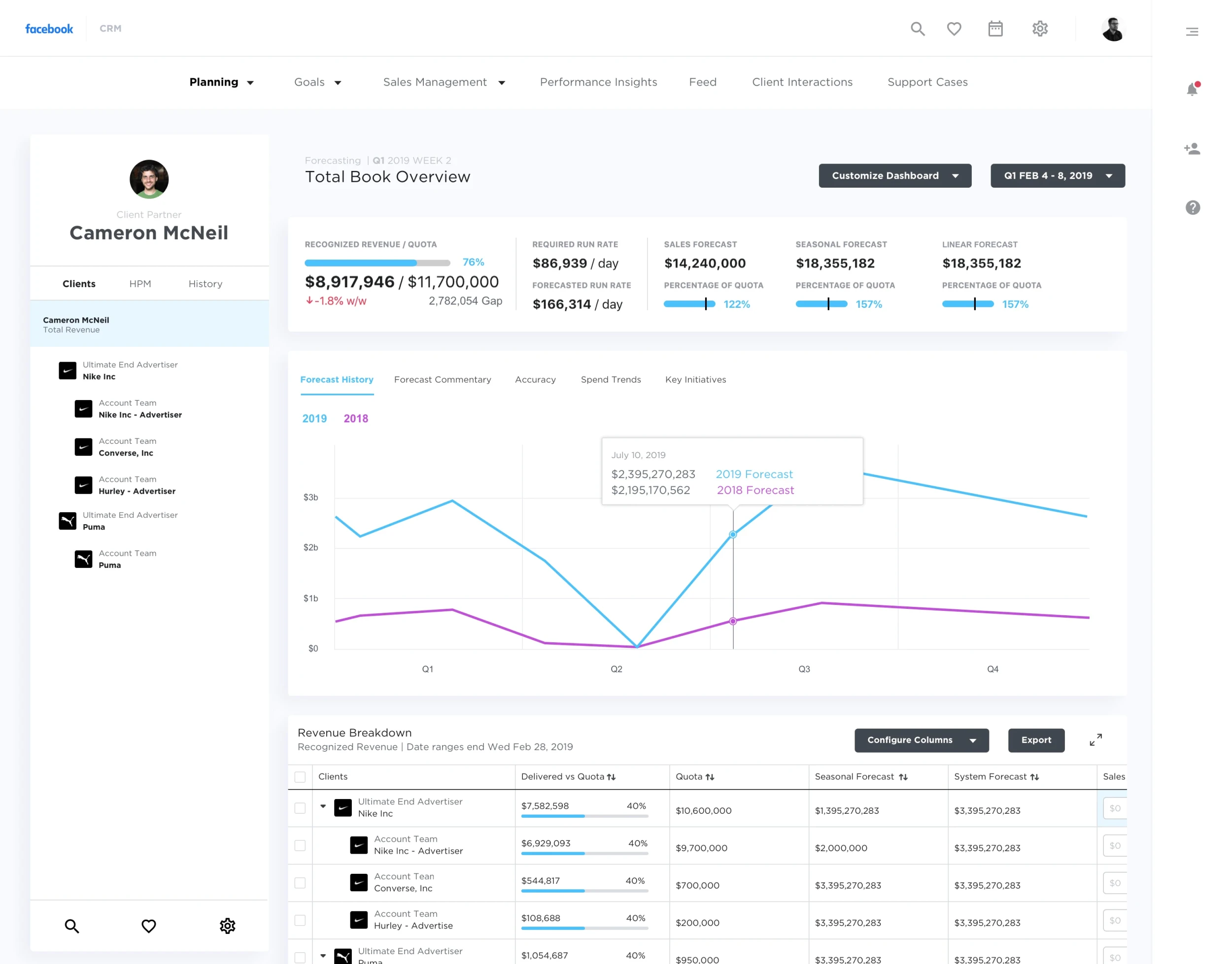The width and height of the screenshot is (1232, 964).
Task: Open the Customize Dashboard dropdown
Action: click(895, 175)
